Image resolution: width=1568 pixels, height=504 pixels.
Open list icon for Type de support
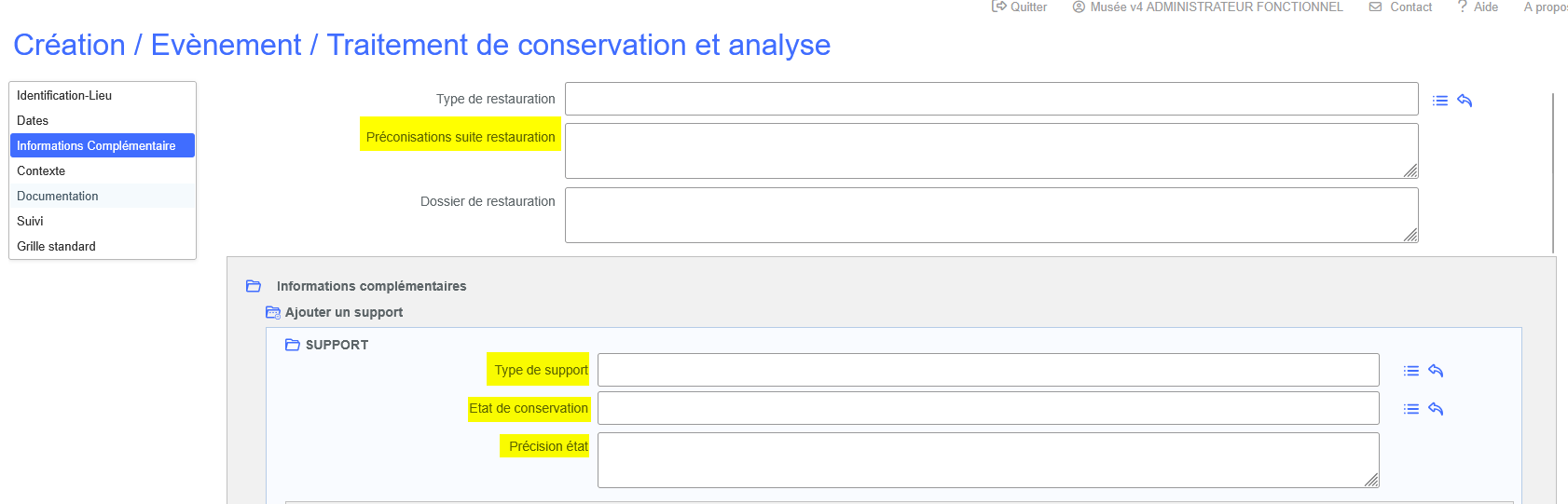click(1411, 371)
